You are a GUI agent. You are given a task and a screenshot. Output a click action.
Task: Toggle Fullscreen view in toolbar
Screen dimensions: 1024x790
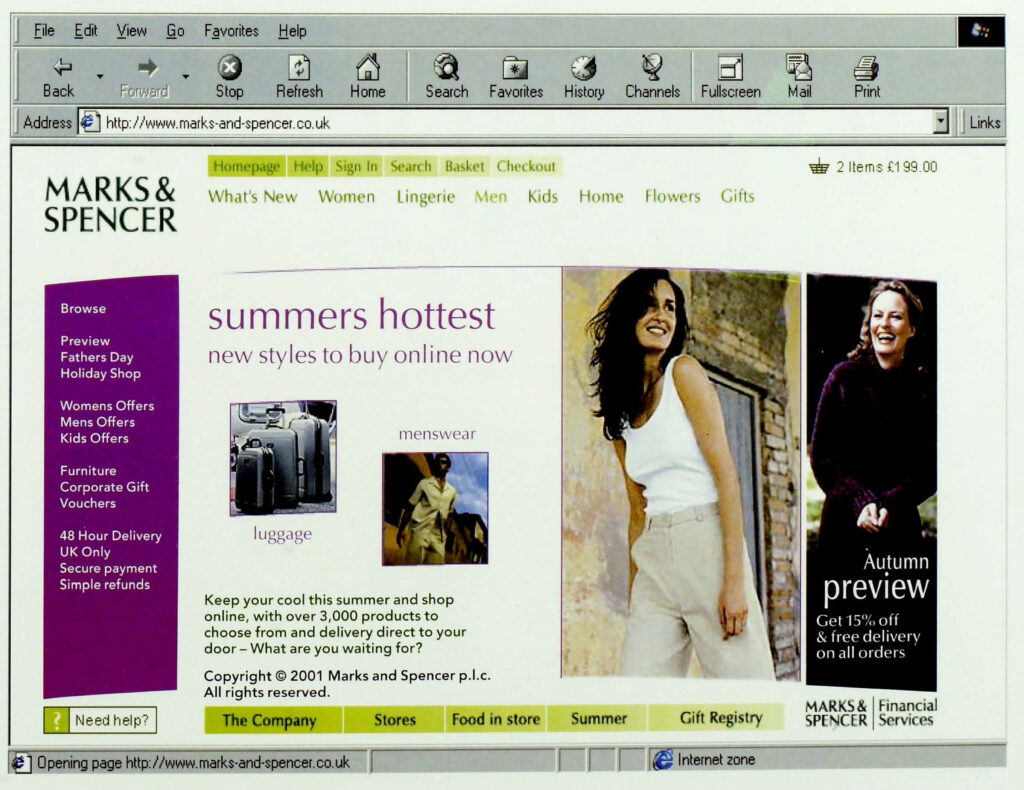[x=730, y=68]
